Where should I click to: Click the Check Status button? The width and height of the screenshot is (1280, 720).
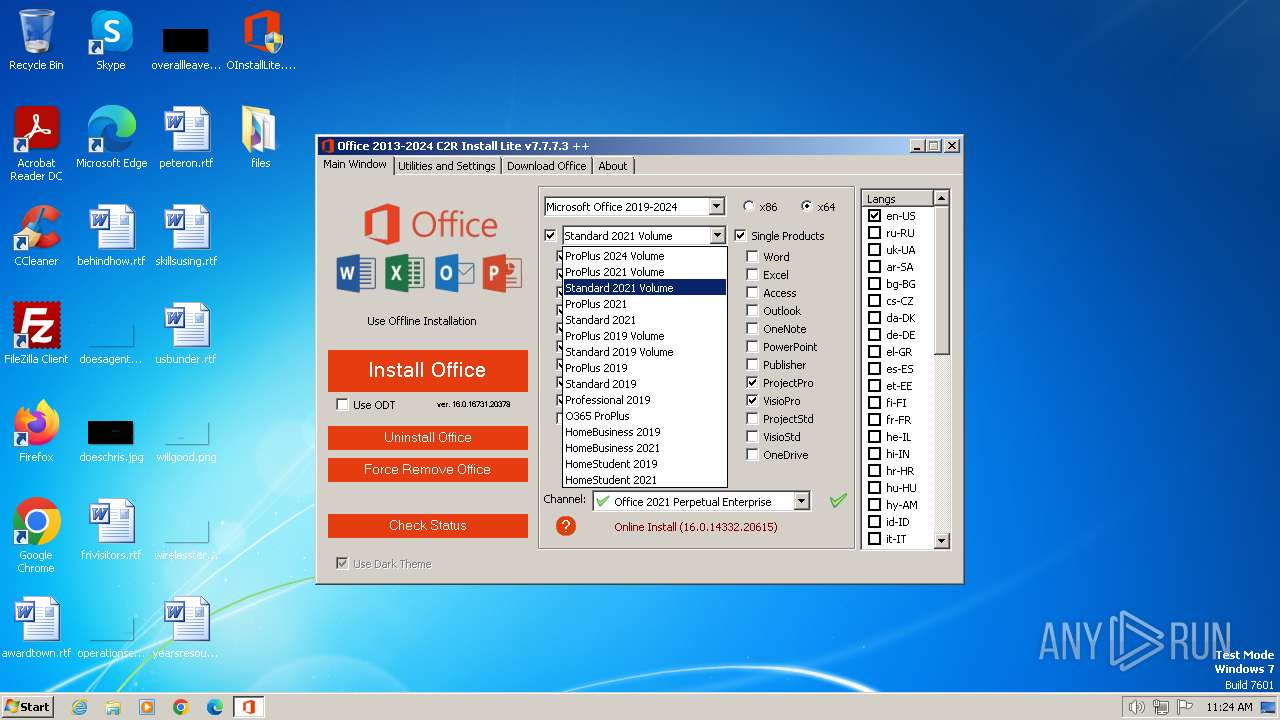(427, 525)
